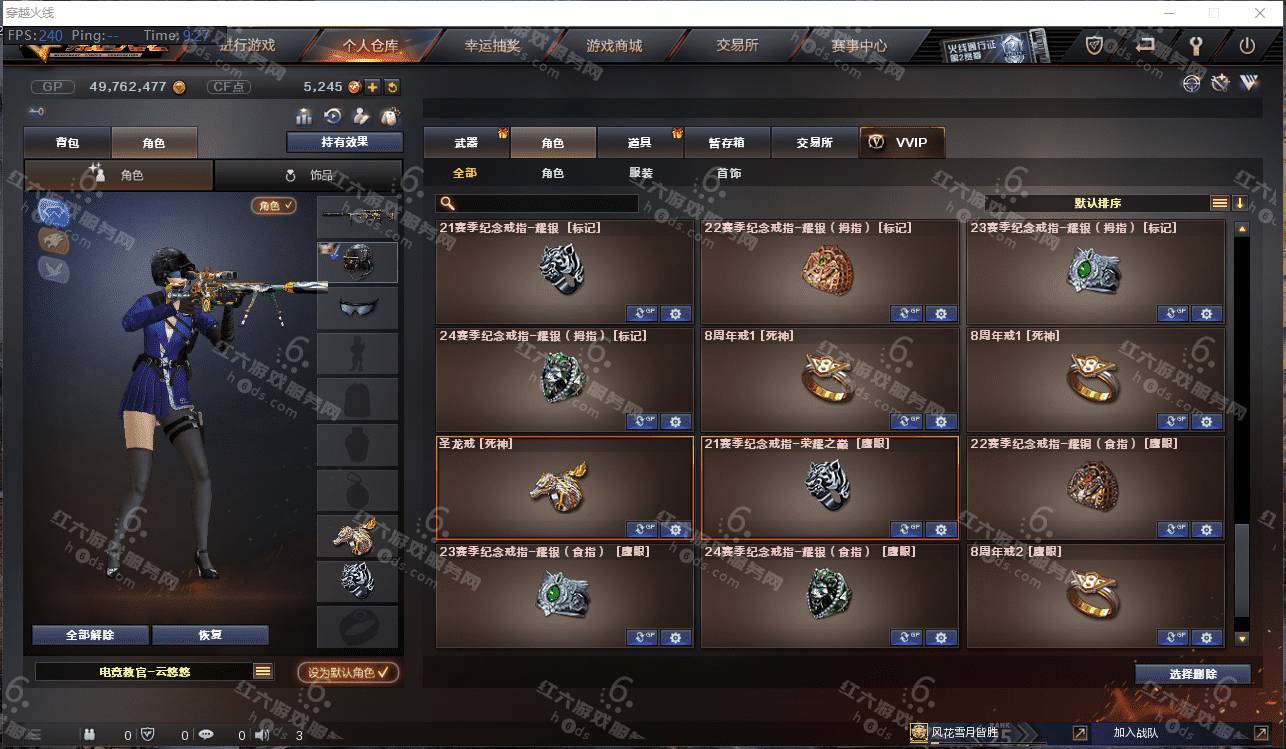Screen dimensions: 1286x749
Task: Switch to the 武器 weapons tab
Action: [466, 143]
